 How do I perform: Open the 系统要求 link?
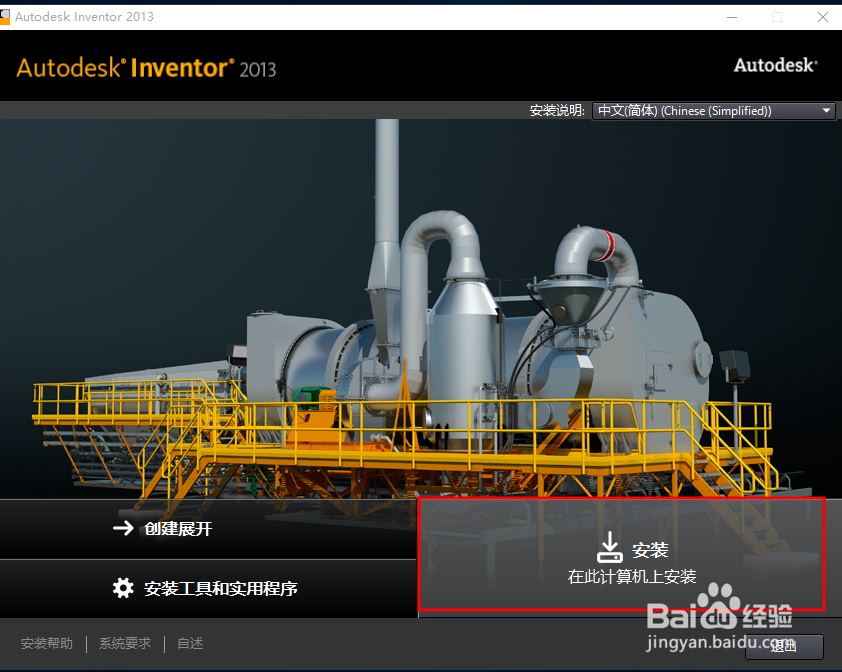pos(125,643)
